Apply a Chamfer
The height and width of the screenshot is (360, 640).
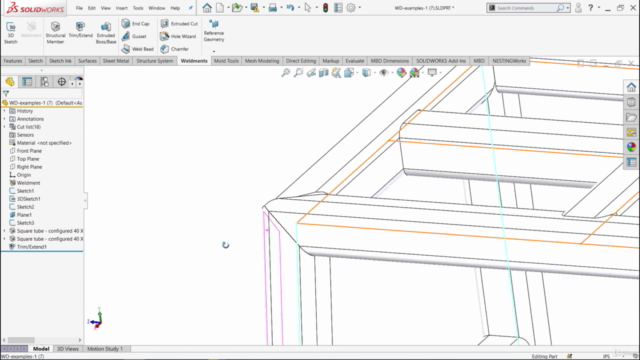click(175, 49)
